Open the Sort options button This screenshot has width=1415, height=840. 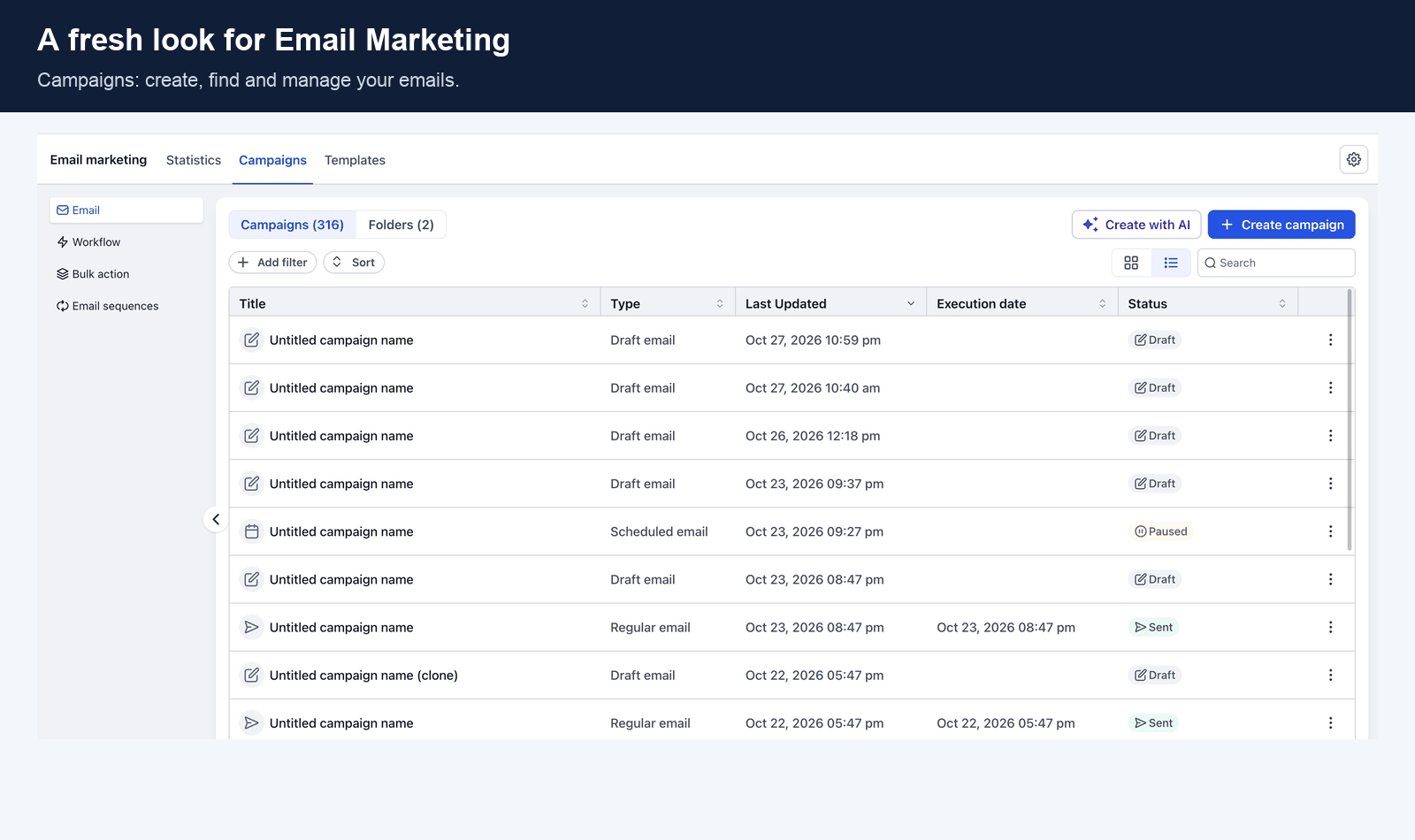coord(354,263)
